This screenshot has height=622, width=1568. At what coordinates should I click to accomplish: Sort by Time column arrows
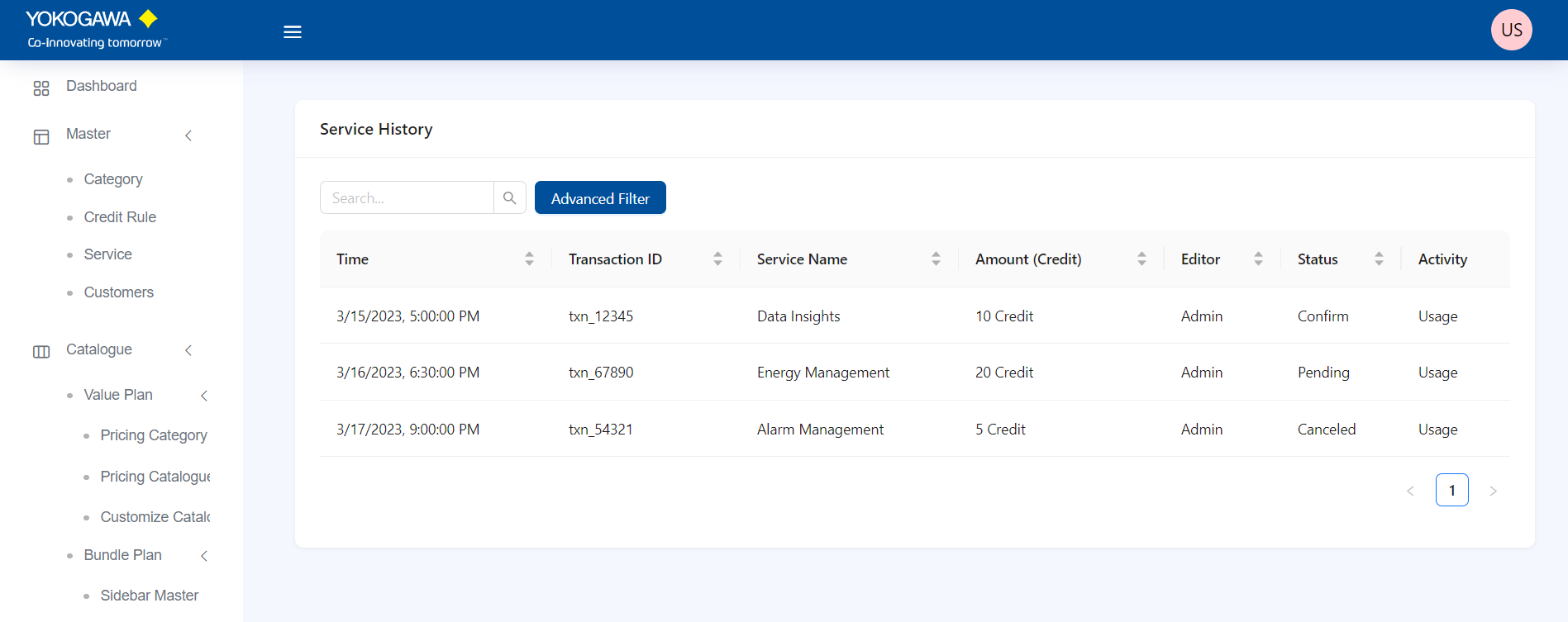[x=529, y=259]
